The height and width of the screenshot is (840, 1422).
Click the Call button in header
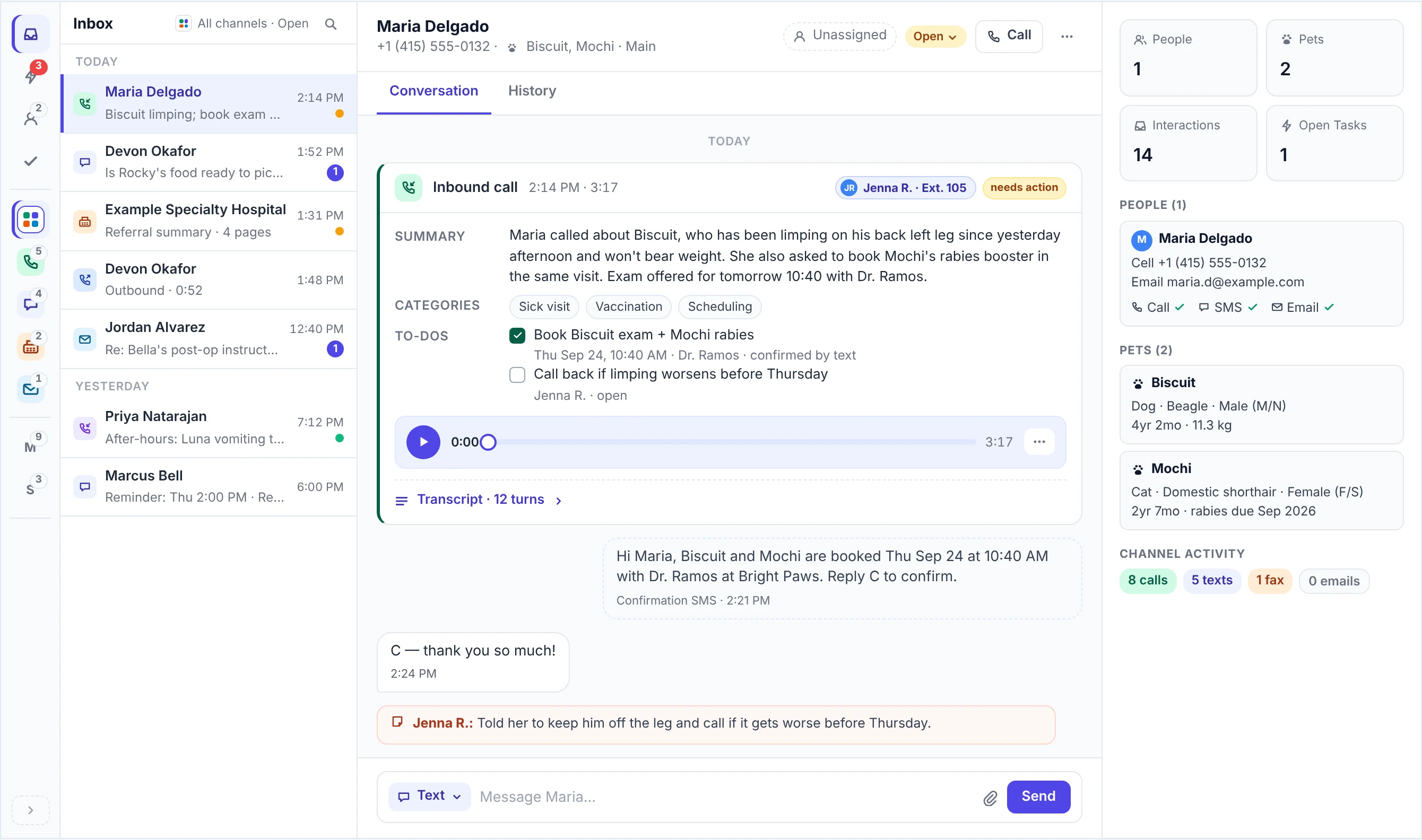(1009, 36)
